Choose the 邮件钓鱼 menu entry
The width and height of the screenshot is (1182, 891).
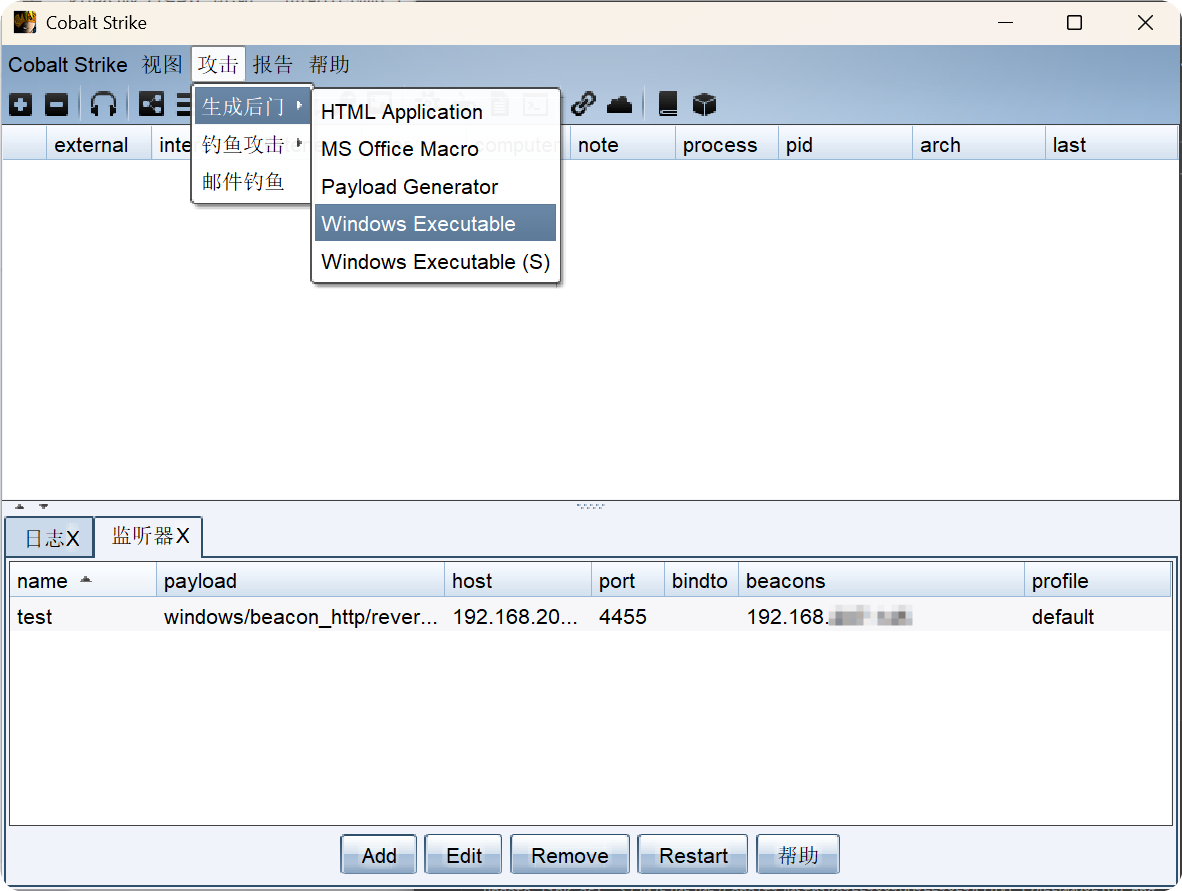[252, 182]
